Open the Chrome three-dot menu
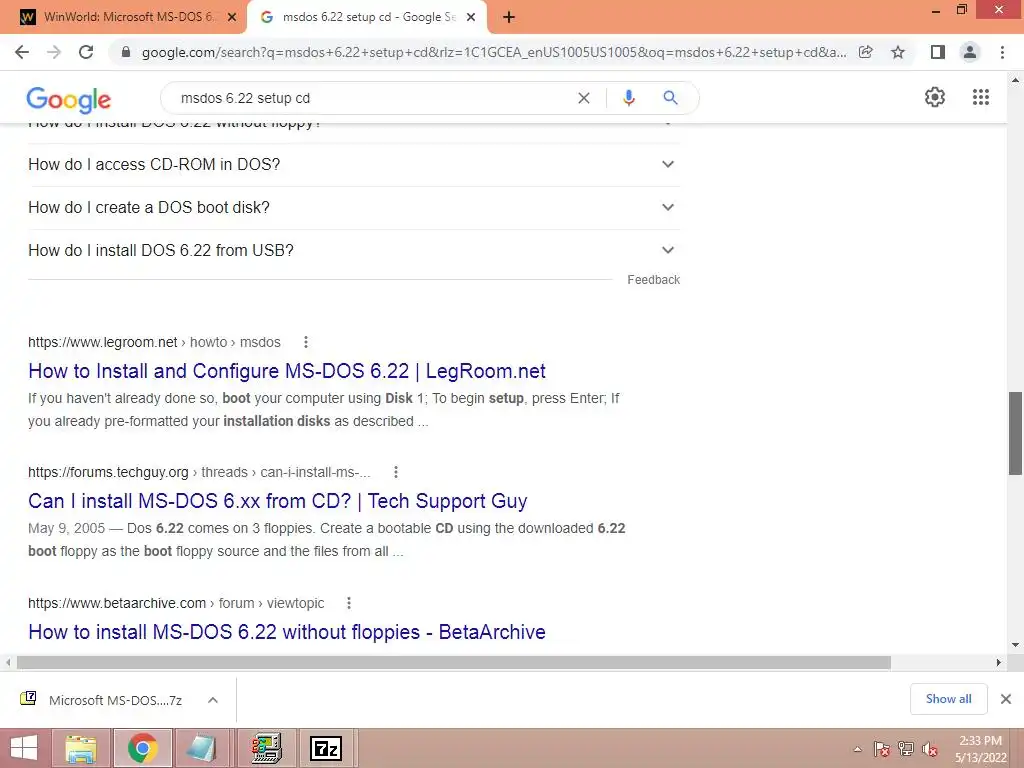Viewport: 1024px width, 768px height. coord(1002,52)
